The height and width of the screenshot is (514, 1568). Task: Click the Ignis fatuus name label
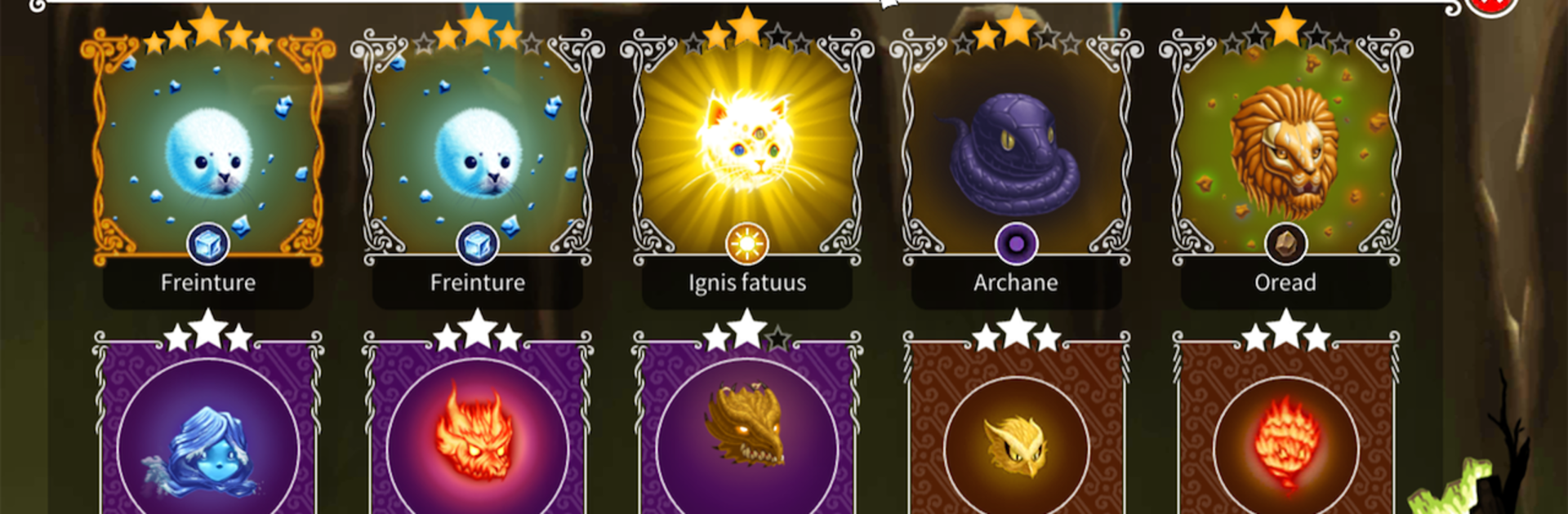point(747,282)
